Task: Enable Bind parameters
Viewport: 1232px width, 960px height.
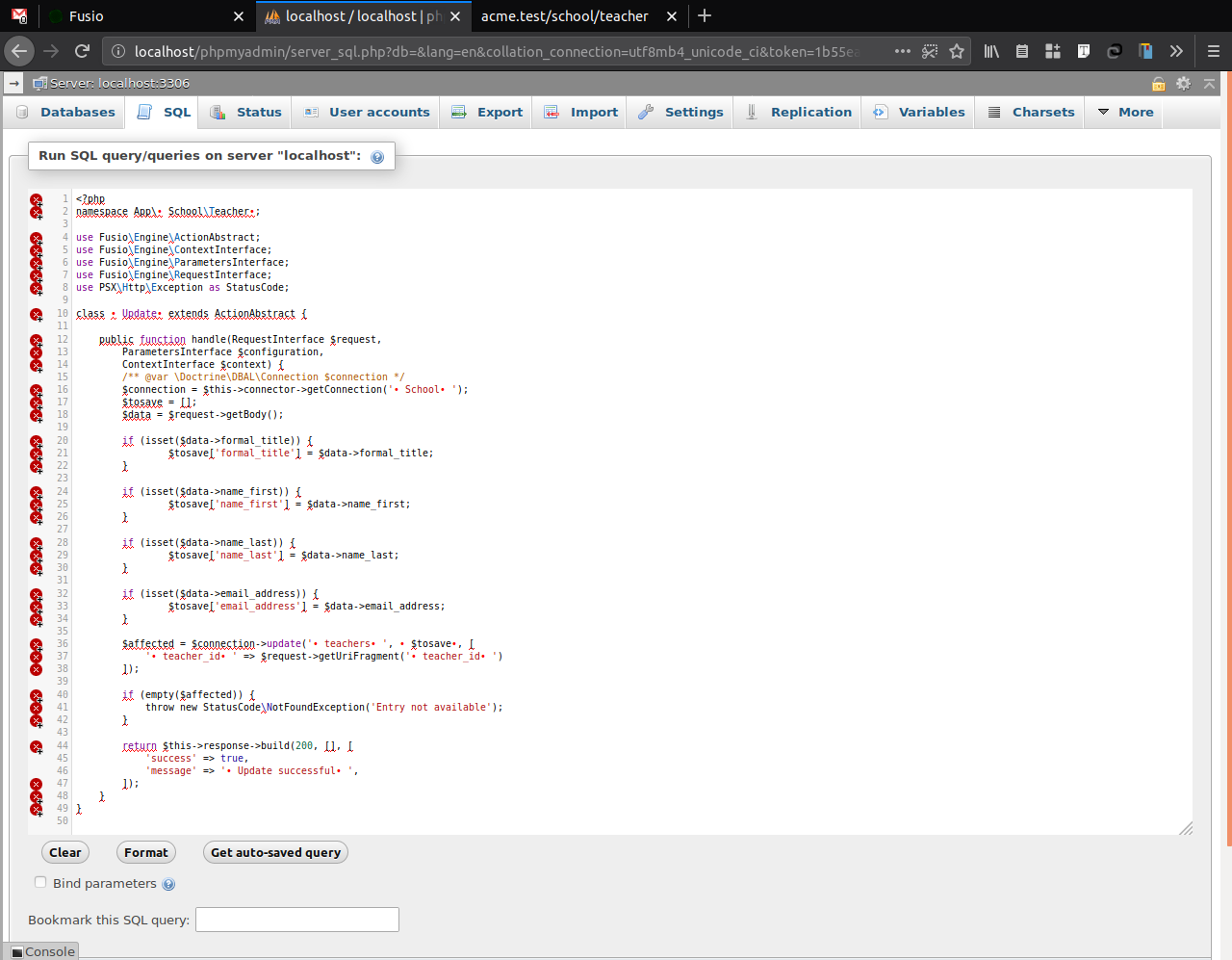Action: point(40,882)
